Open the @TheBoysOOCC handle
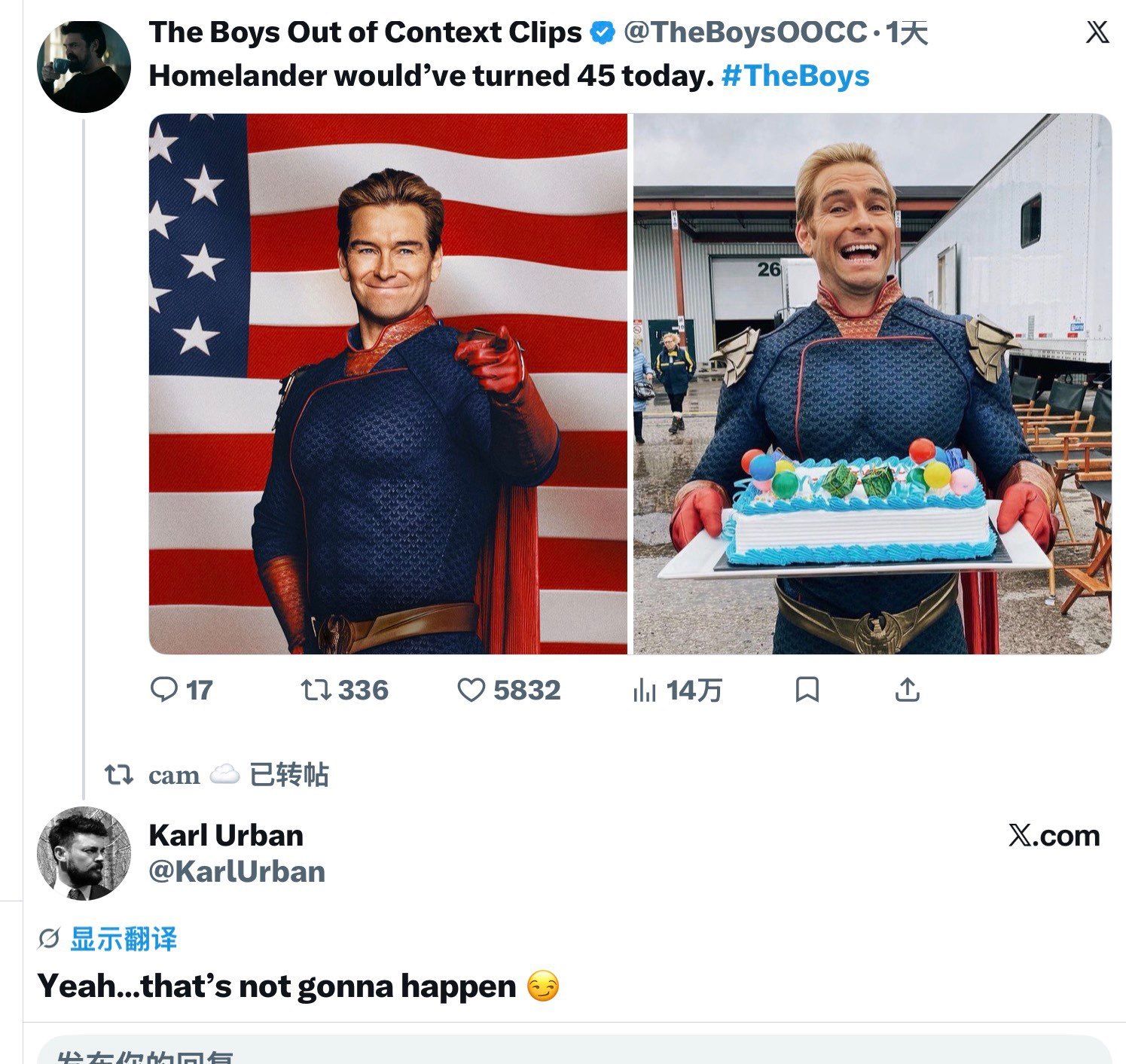1126x1064 pixels. (745, 32)
